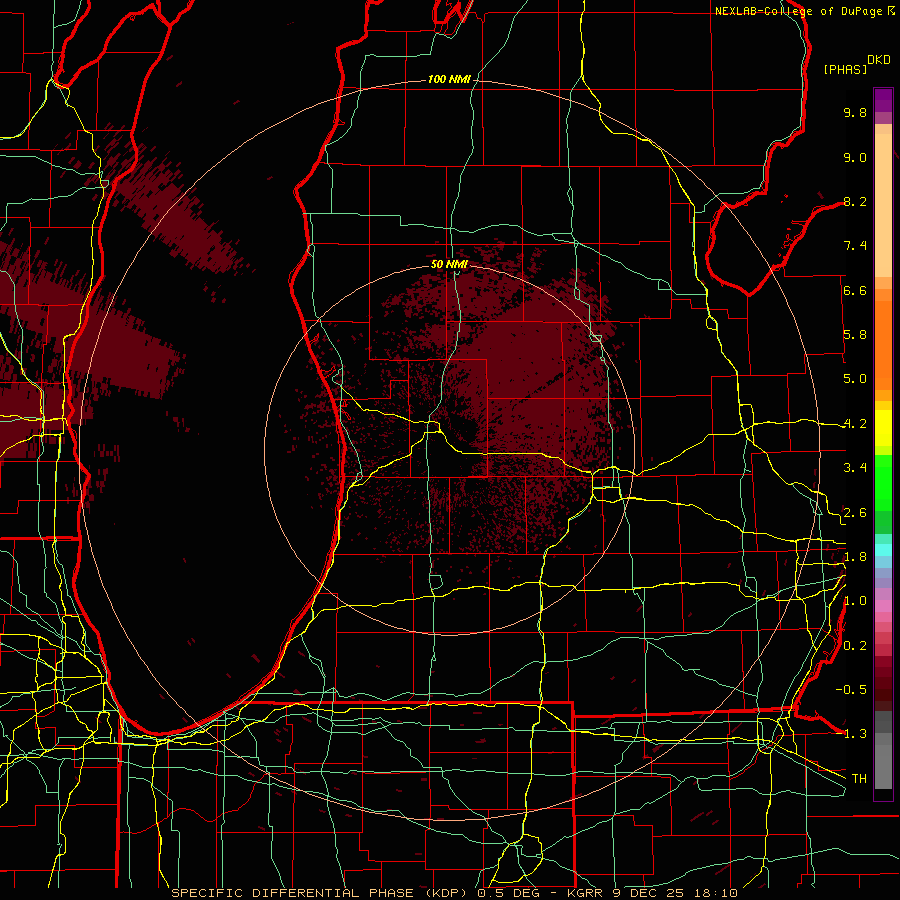This screenshot has height=900, width=900.
Task: Click the "50 NMI" range ring label
Action: pos(449,265)
